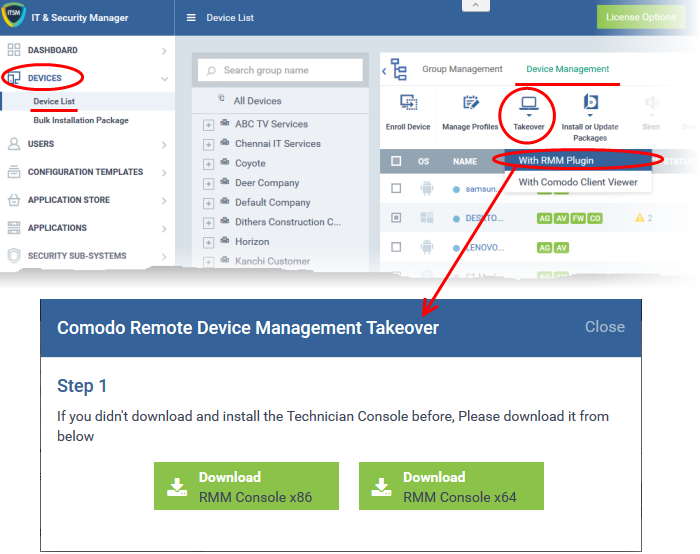Viewport: 700px width, 554px height.
Task: Check the samsung device row checkbox
Action: coord(396,188)
